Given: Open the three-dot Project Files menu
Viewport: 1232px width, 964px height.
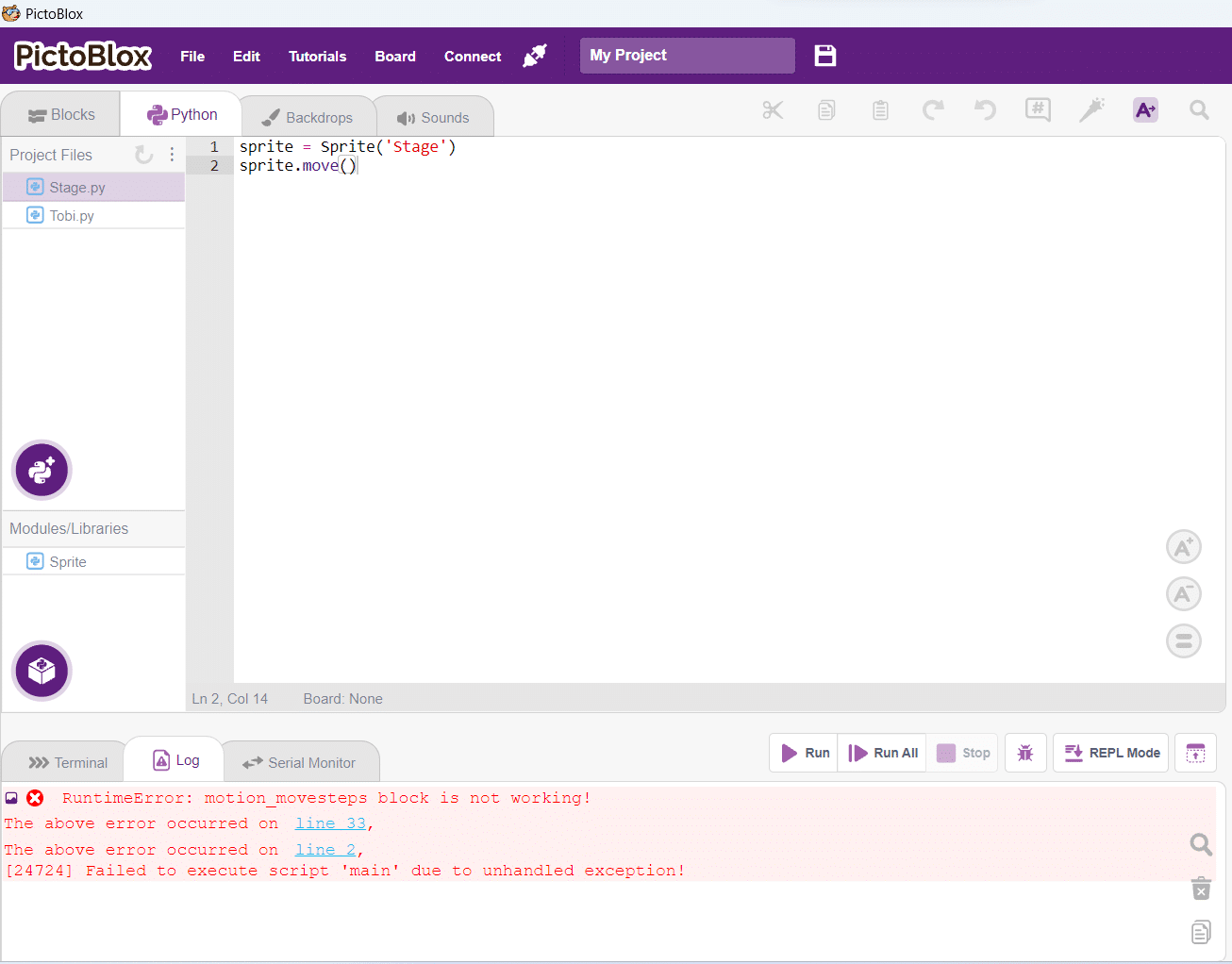Looking at the screenshot, I should coord(172,155).
